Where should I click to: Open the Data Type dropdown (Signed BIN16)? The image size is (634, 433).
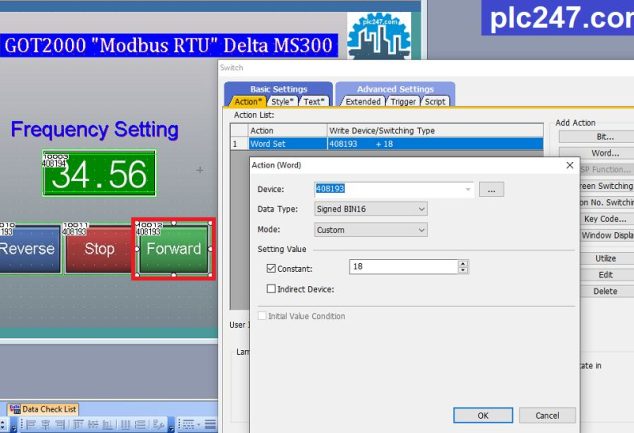[x=370, y=209]
